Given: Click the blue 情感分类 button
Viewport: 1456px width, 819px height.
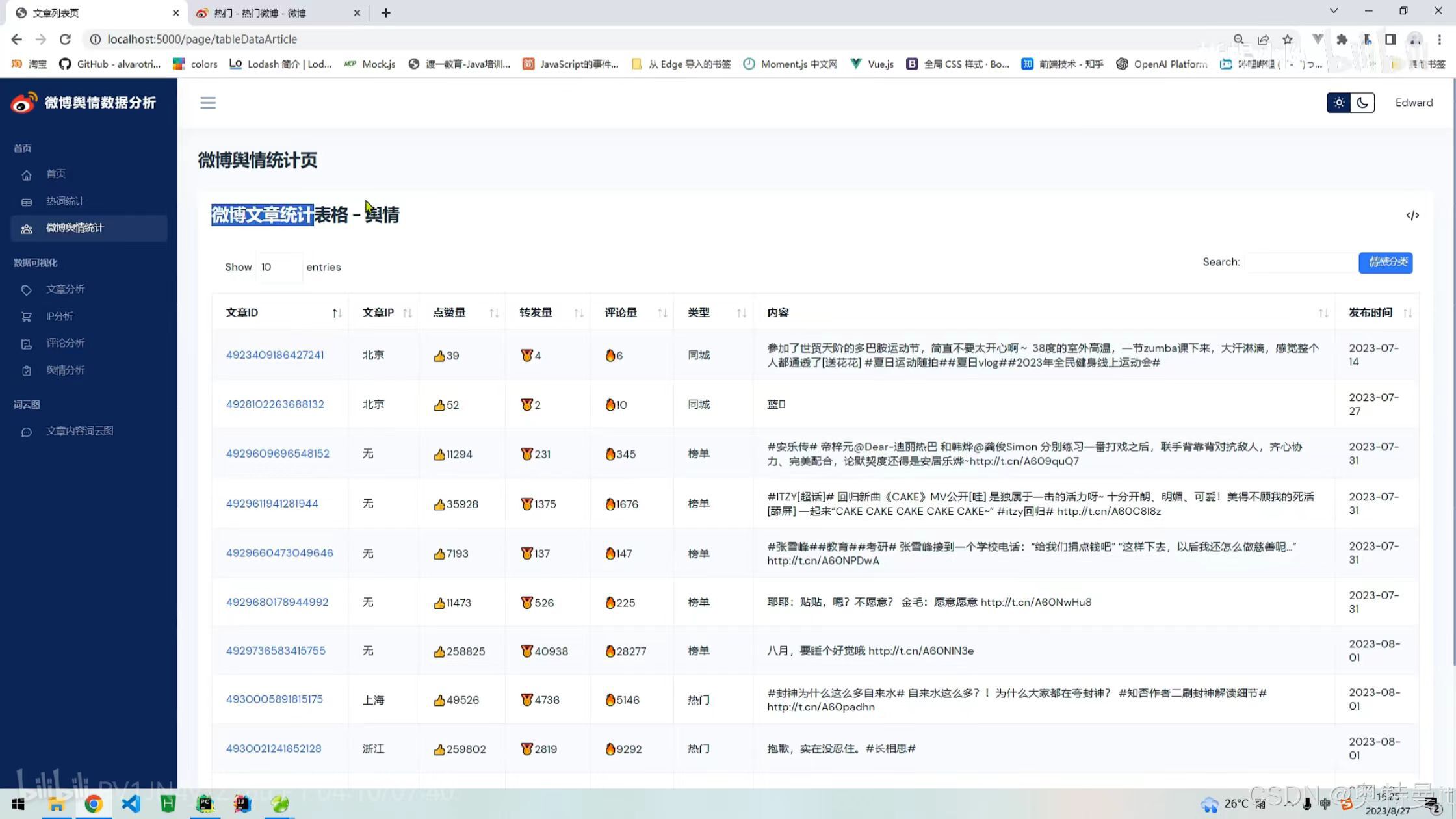Looking at the screenshot, I should tap(1385, 263).
